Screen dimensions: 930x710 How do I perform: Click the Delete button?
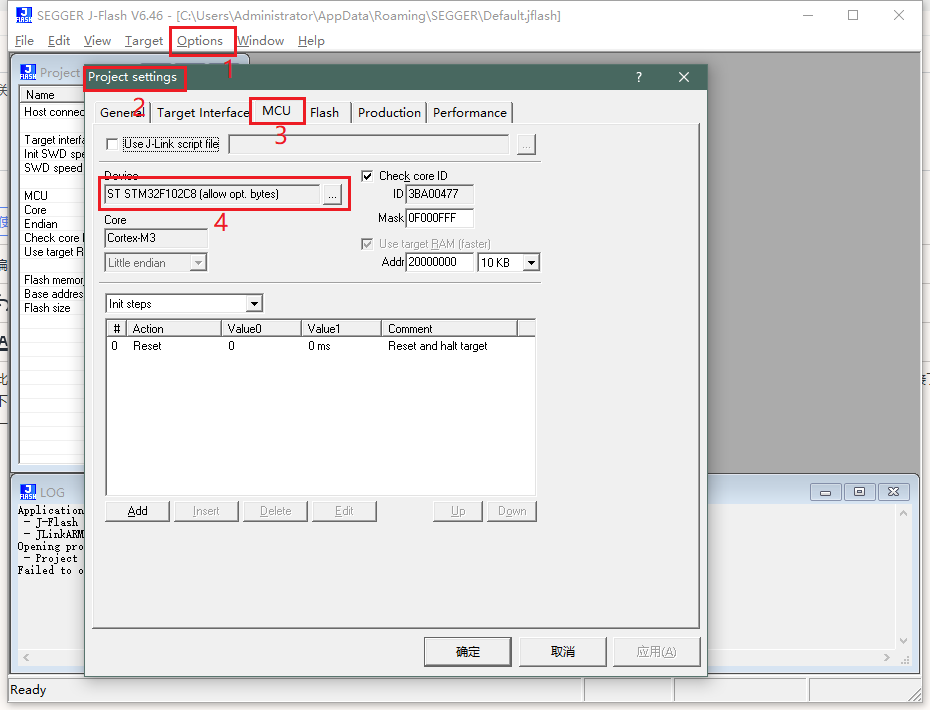coord(276,511)
